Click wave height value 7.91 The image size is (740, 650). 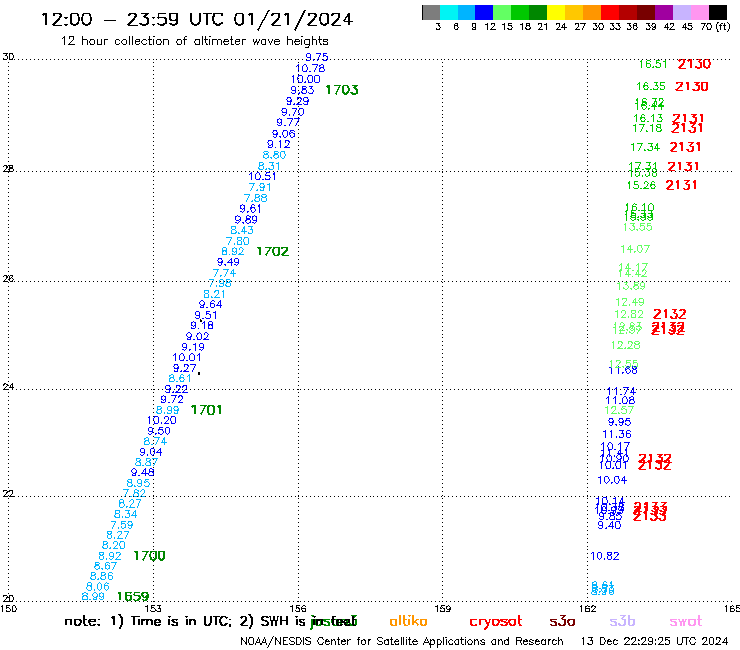(260, 187)
